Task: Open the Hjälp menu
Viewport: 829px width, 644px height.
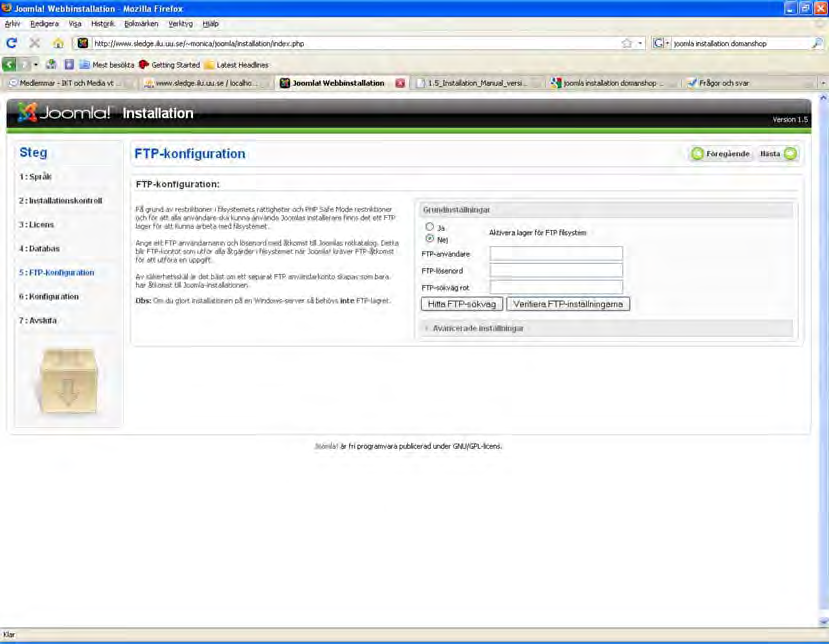Action: click(210, 24)
